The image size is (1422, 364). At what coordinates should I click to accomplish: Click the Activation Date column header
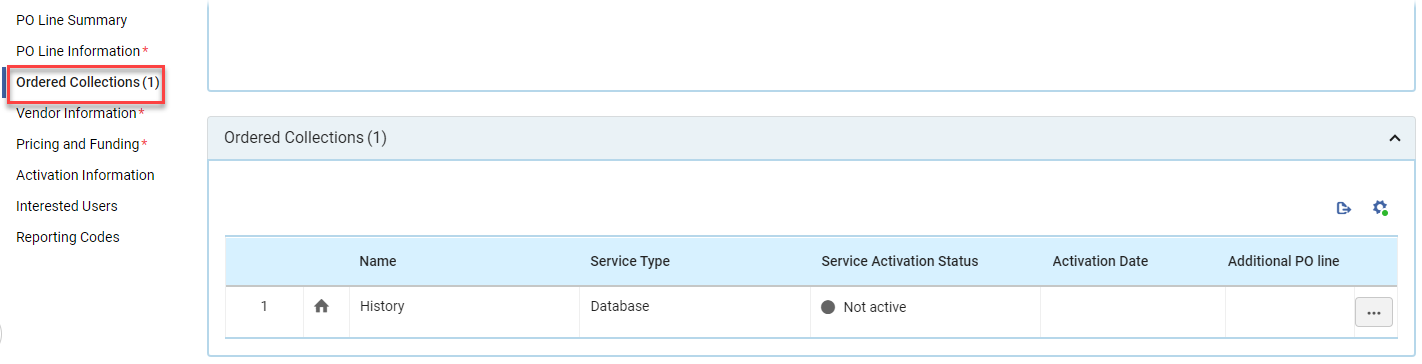[x=1100, y=261]
